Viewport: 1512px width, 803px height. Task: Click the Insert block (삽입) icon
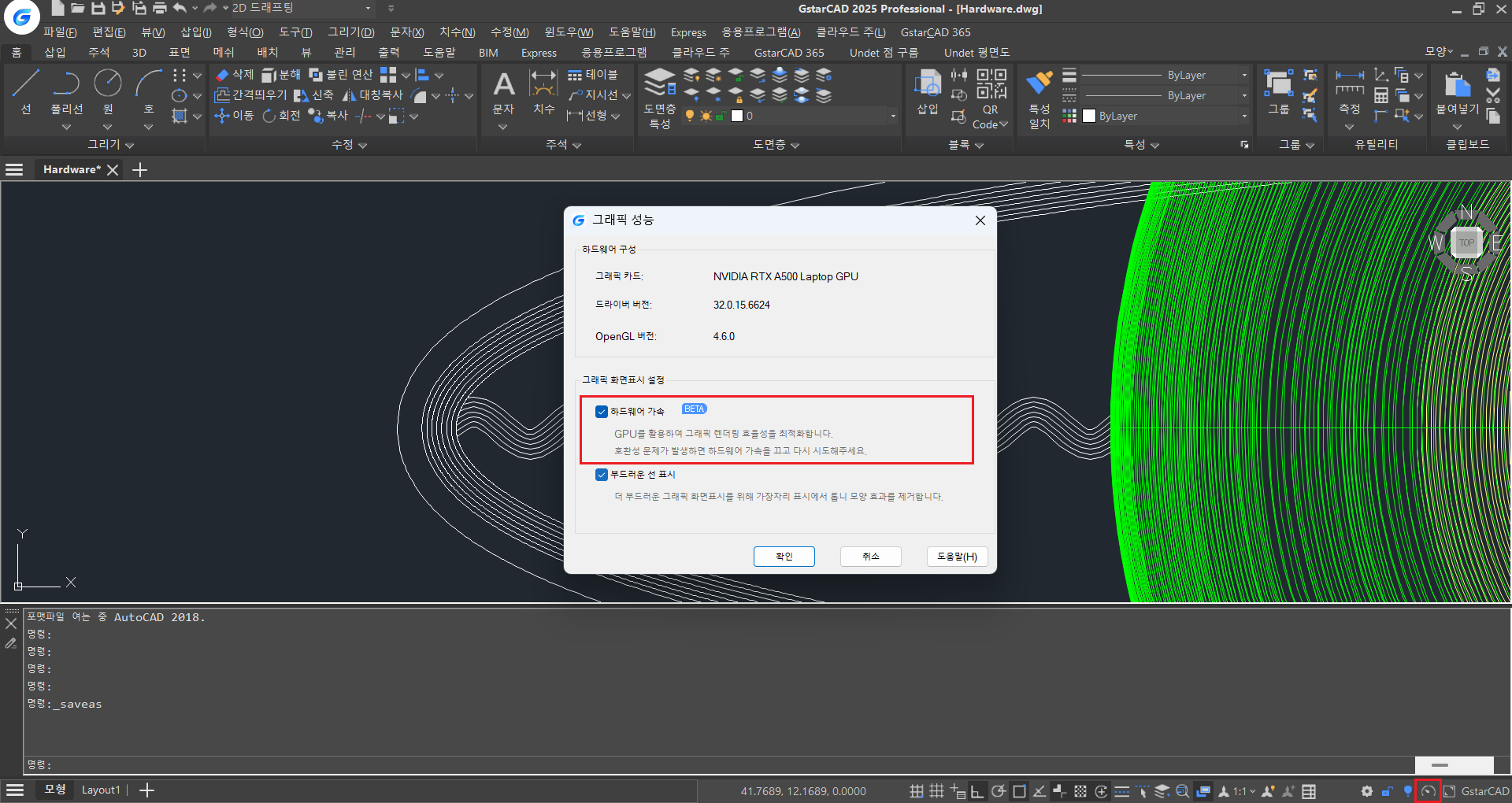[928, 93]
